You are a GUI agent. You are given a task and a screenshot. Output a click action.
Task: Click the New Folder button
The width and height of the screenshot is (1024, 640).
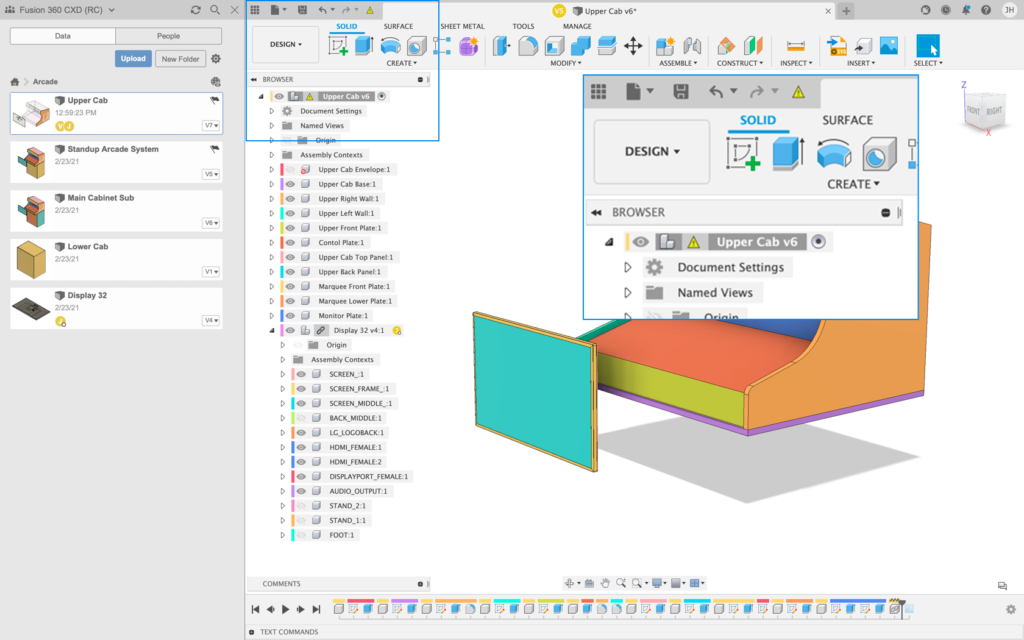click(180, 59)
